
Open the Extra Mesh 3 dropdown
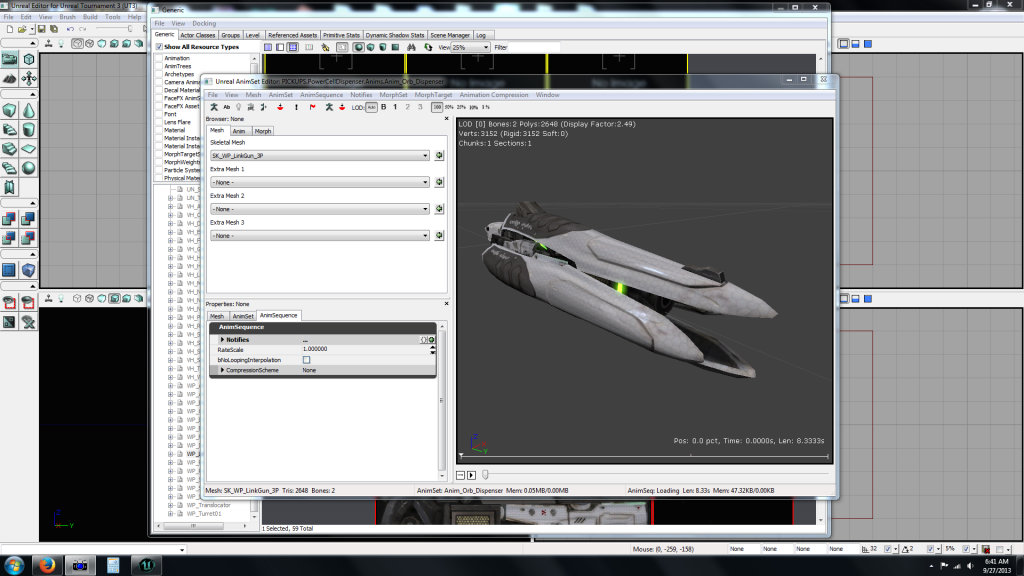319,235
